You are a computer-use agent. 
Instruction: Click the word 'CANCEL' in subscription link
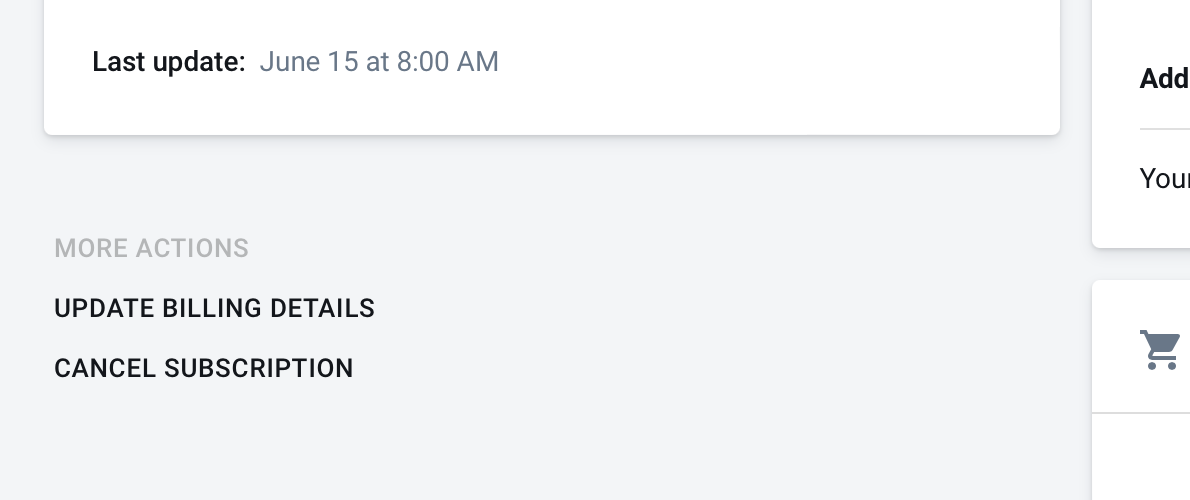[x=105, y=368]
